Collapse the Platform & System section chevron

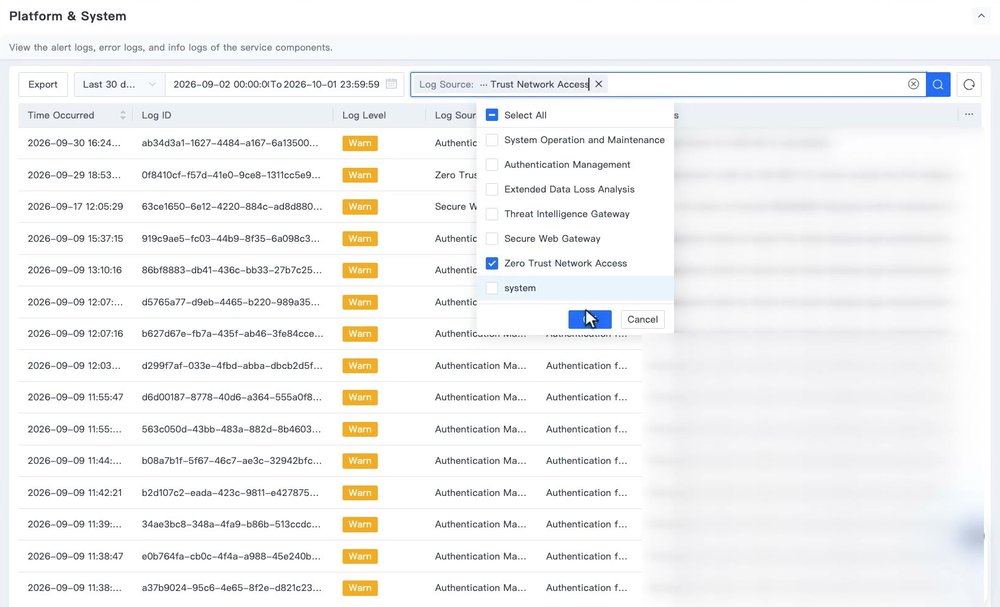point(981,16)
